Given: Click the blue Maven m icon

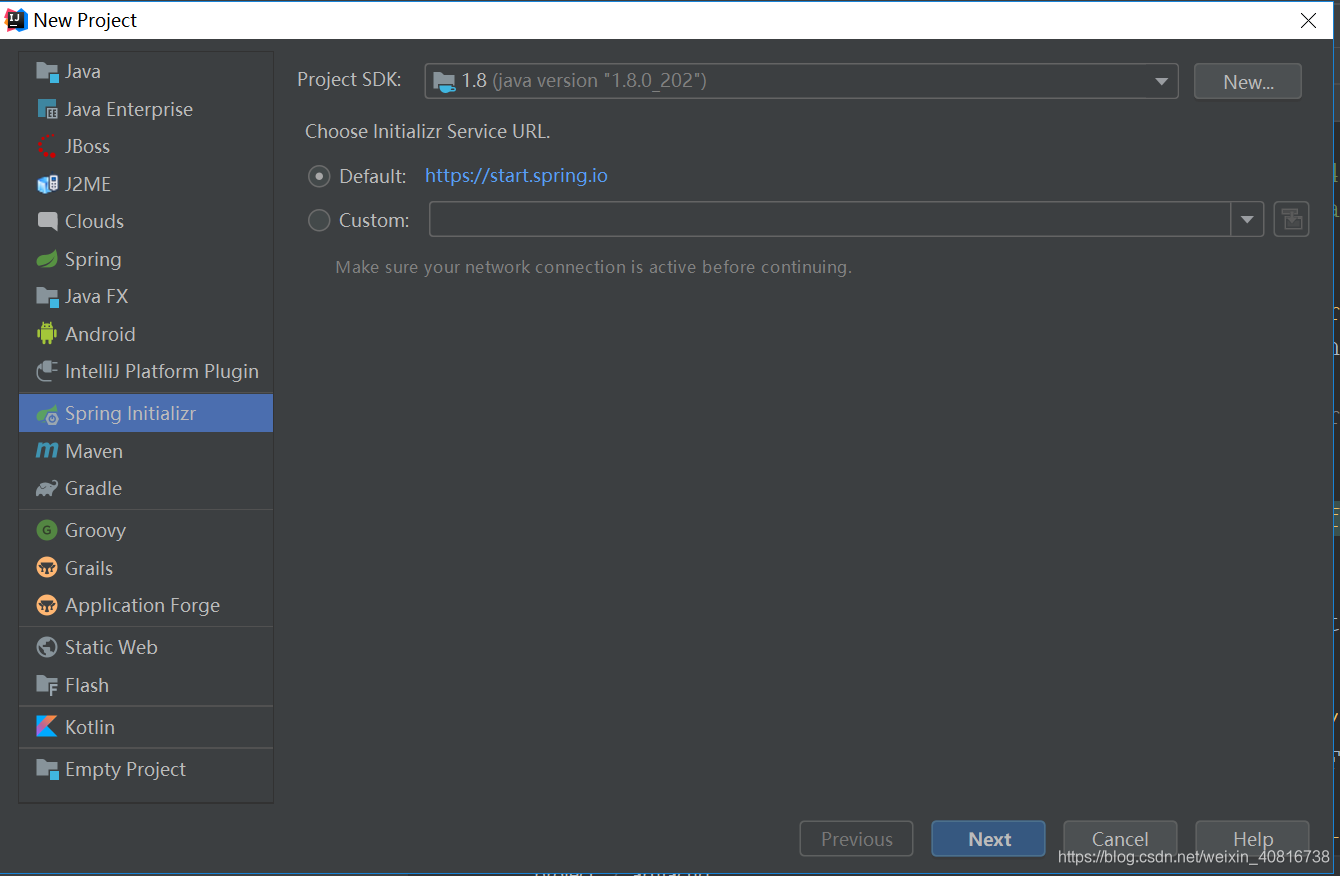Looking at the screenshot, I should 47,451.
